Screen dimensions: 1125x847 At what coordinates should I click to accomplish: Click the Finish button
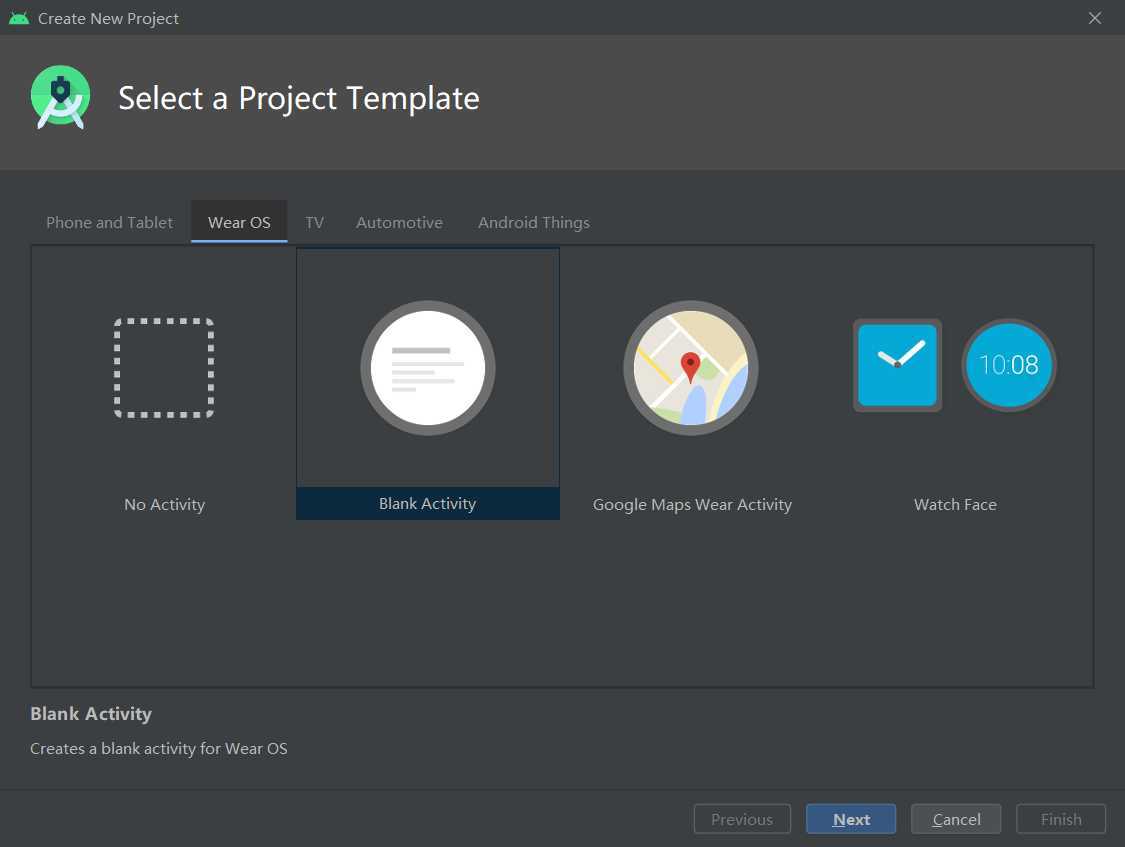[1061, 819]
